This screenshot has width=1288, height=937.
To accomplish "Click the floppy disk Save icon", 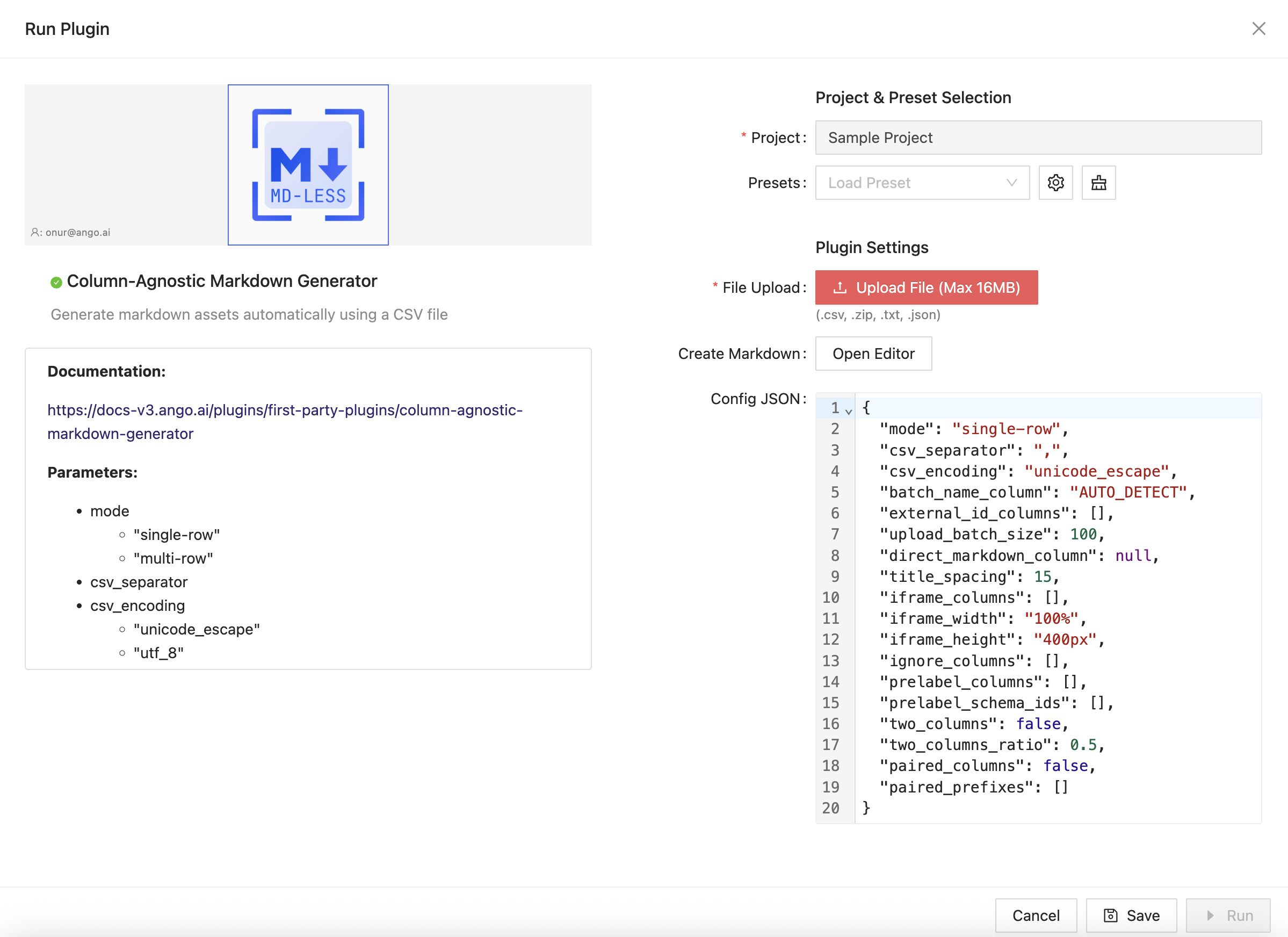I will [x=1110, y=916].
